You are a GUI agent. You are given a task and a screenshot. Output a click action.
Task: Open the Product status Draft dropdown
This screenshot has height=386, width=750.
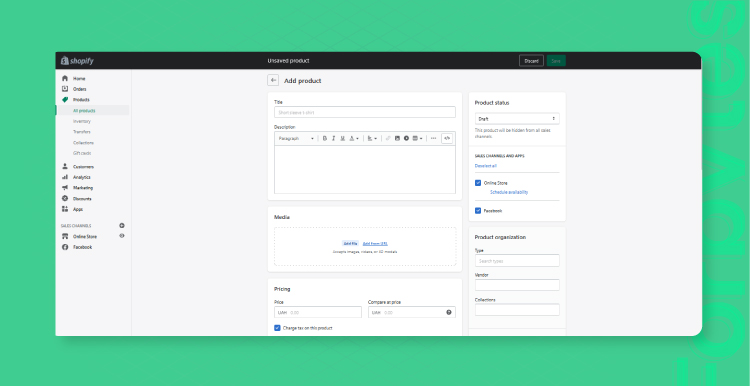tap(517, 119)
